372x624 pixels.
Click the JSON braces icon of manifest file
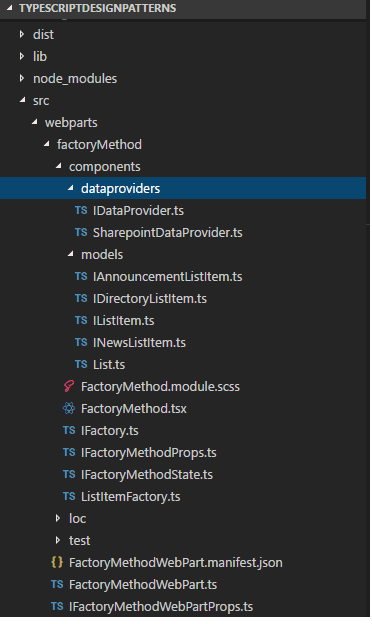click(x=57, y=562)
